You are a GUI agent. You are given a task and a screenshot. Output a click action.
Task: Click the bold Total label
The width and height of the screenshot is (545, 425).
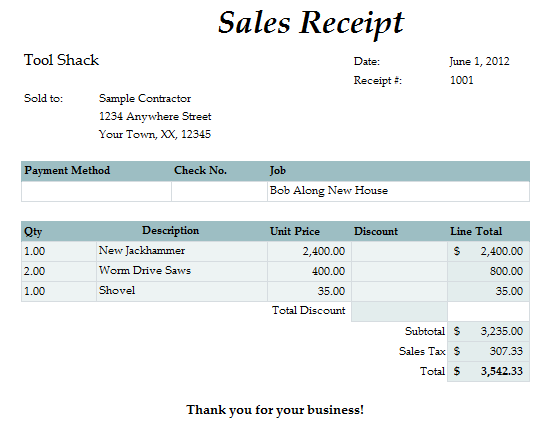tap(432, 371)
